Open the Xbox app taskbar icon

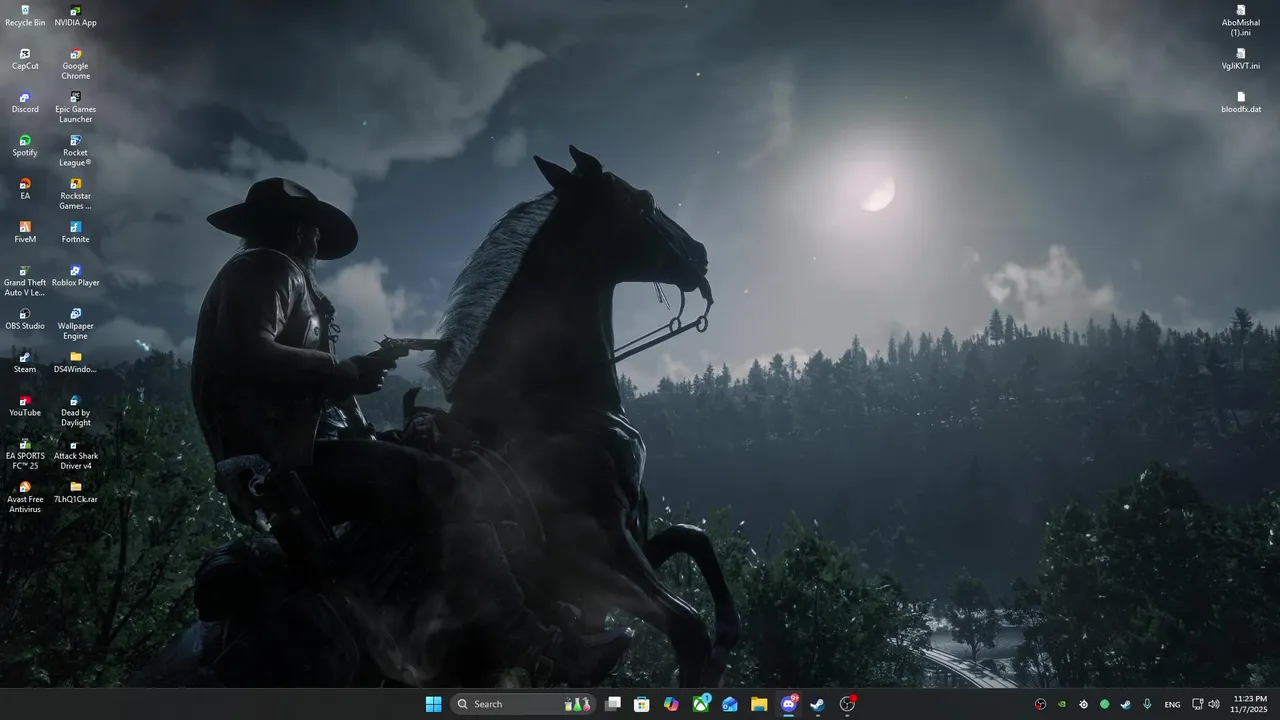pyautogui.click(x=701, y=704)
